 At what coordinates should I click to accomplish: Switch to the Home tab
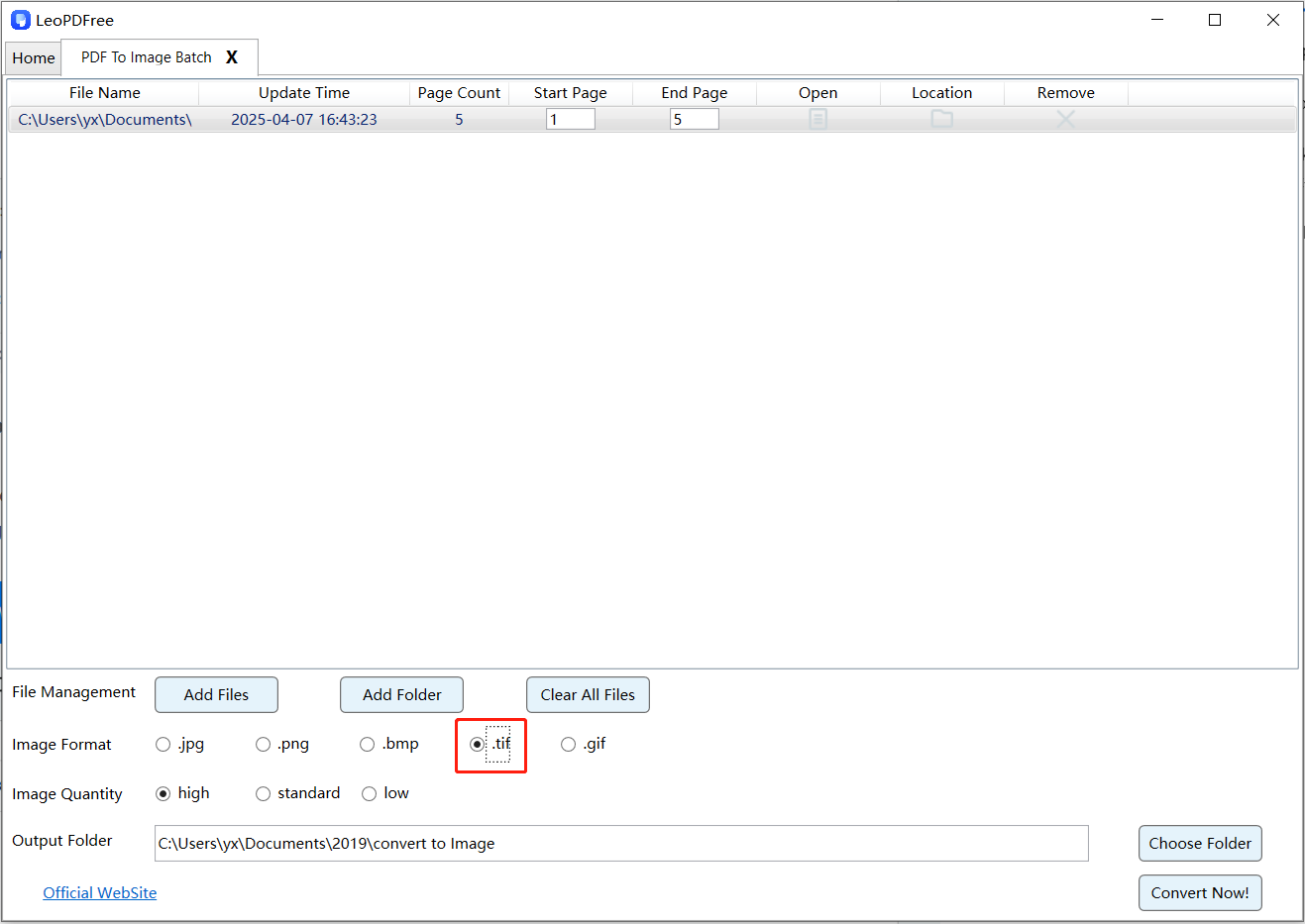[x=34, y=58]
